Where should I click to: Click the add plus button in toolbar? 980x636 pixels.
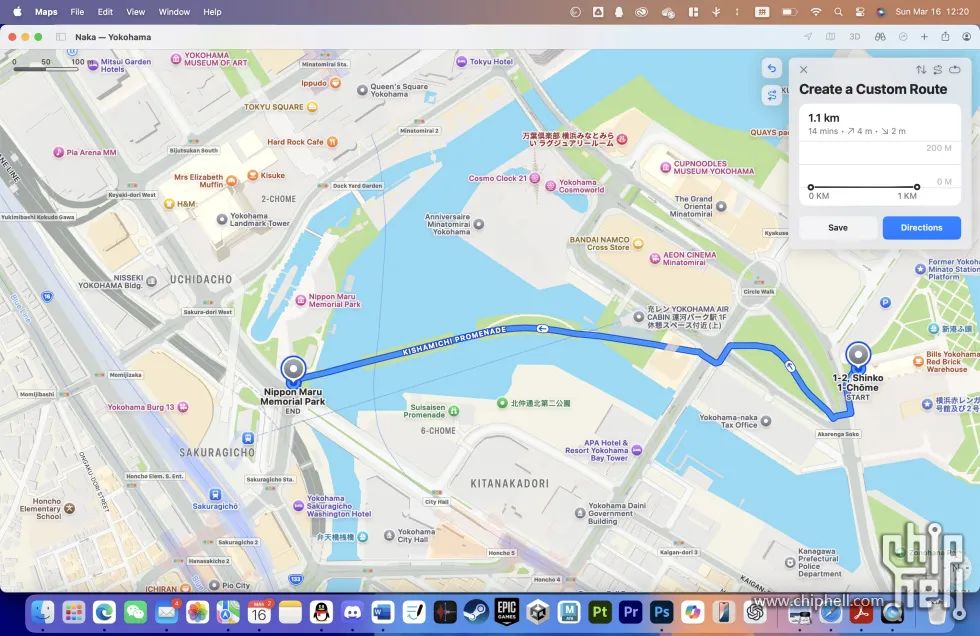point(924,37)
